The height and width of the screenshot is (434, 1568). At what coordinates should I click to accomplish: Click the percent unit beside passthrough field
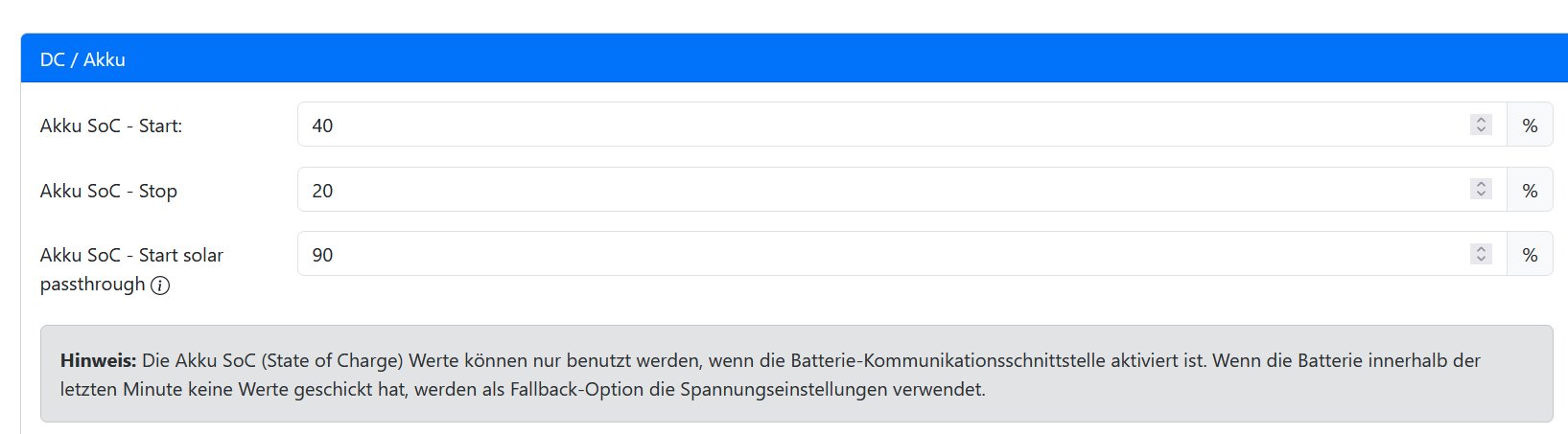[1530, 254]
